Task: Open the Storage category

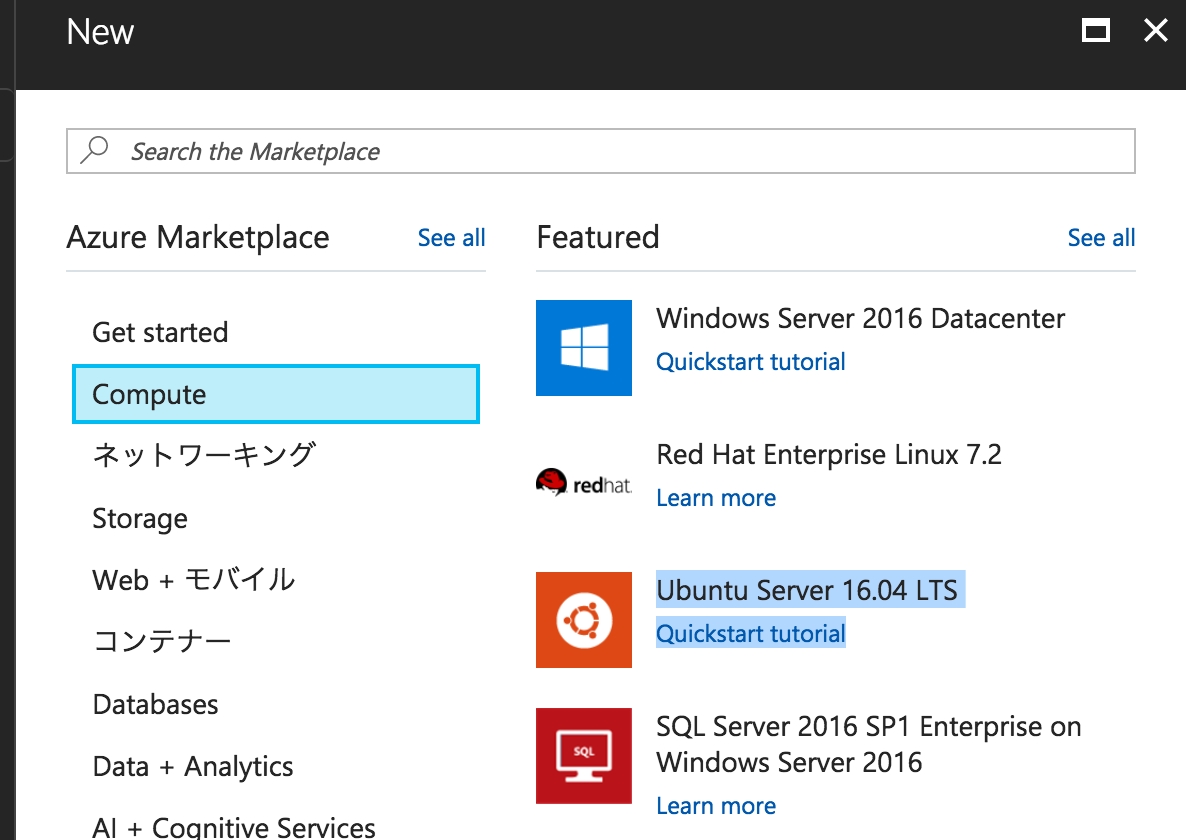Action: tap(139, 518)
